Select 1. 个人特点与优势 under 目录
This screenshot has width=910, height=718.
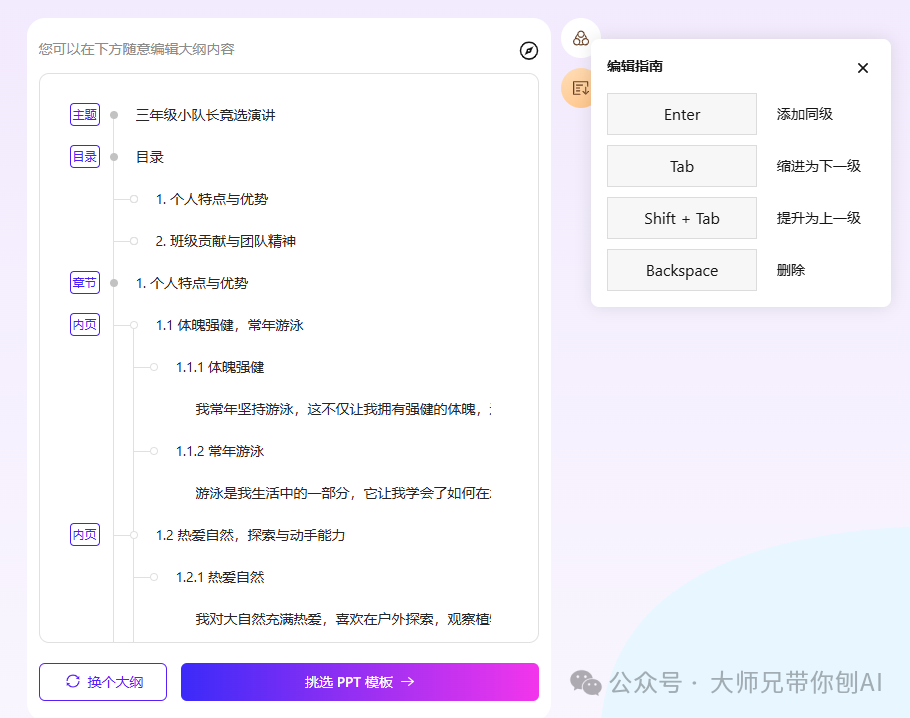pos(212,199)
